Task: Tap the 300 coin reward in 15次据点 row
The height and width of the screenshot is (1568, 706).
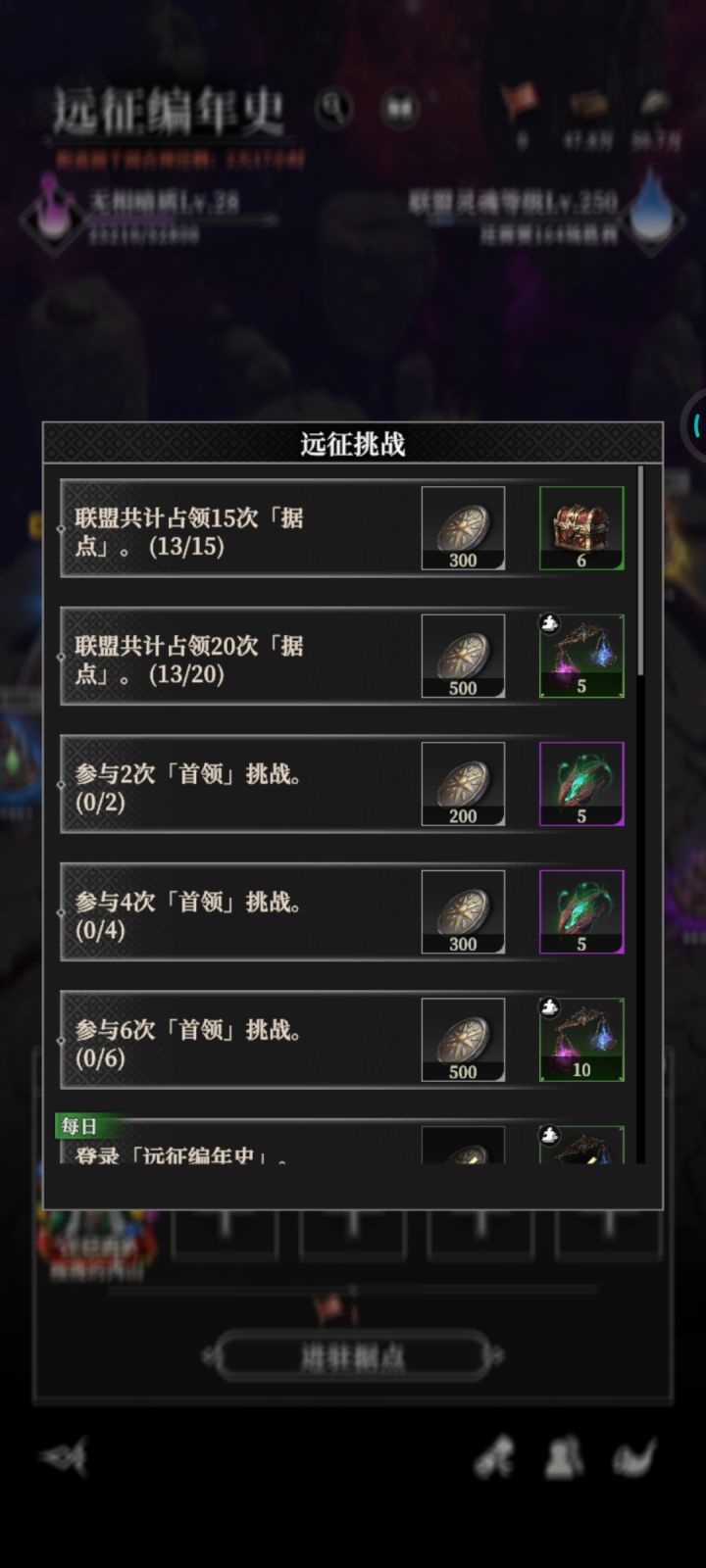Action: pos(463,528)
